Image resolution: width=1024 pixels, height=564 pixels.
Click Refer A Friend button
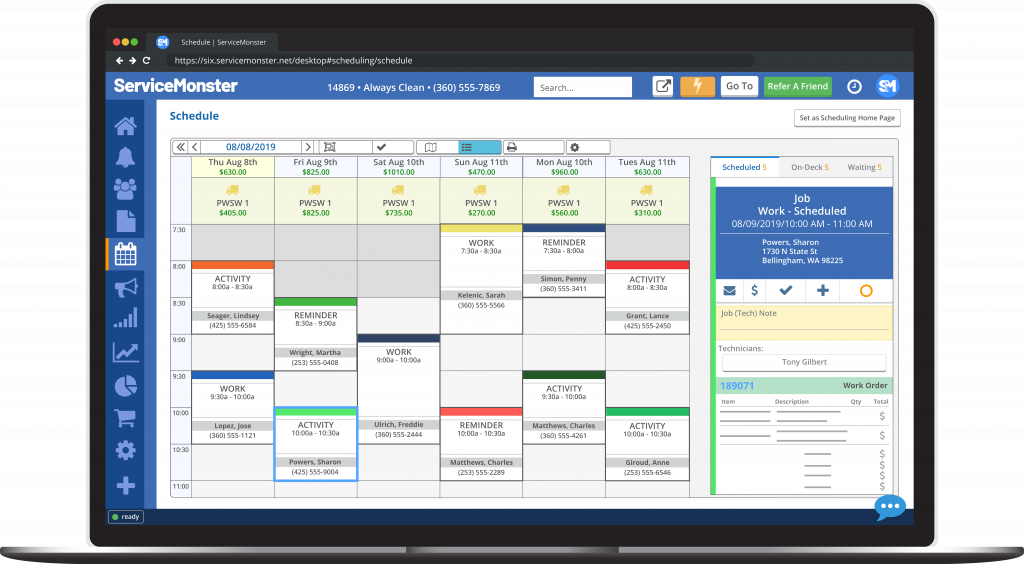pyautogui.click(x=797, y=86)
